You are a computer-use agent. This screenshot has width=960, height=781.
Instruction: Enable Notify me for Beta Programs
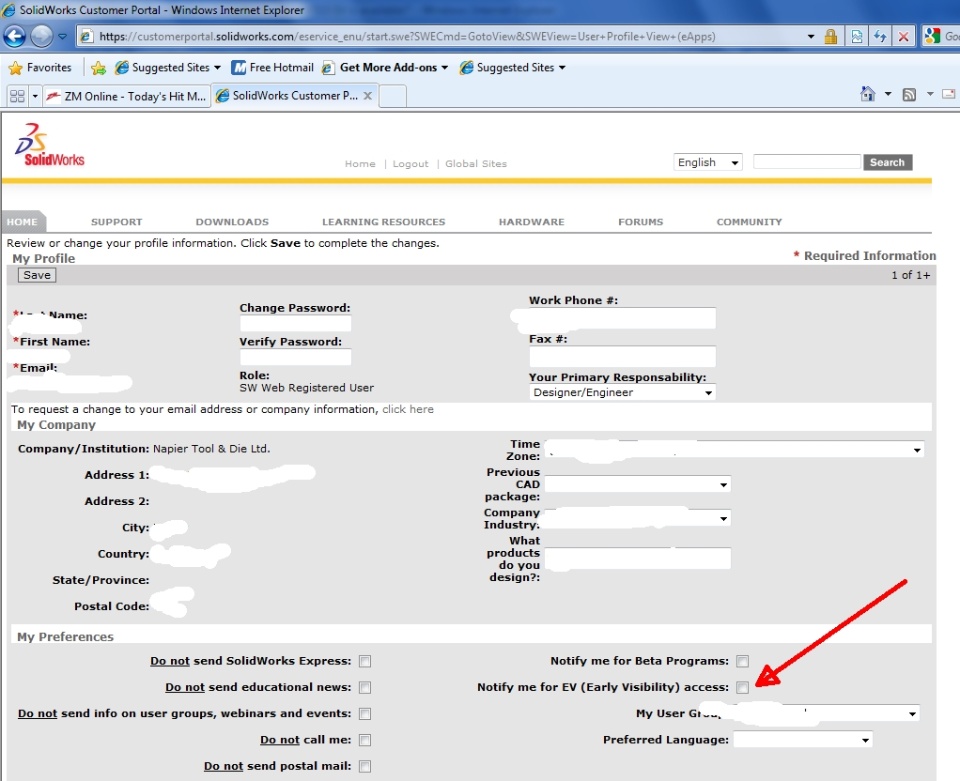click(x=743, y=662)
